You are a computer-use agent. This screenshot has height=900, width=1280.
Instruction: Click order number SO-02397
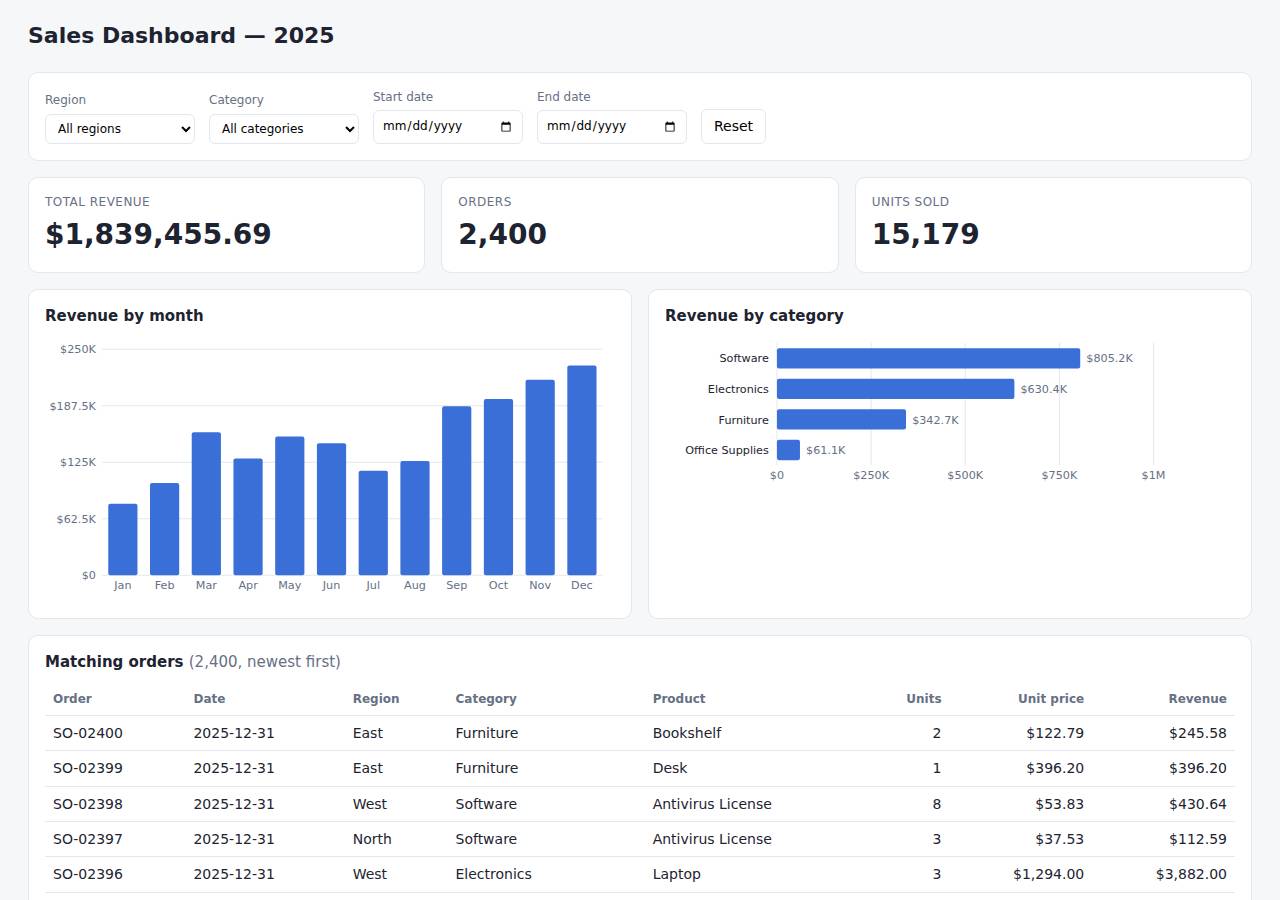point(88,839)
